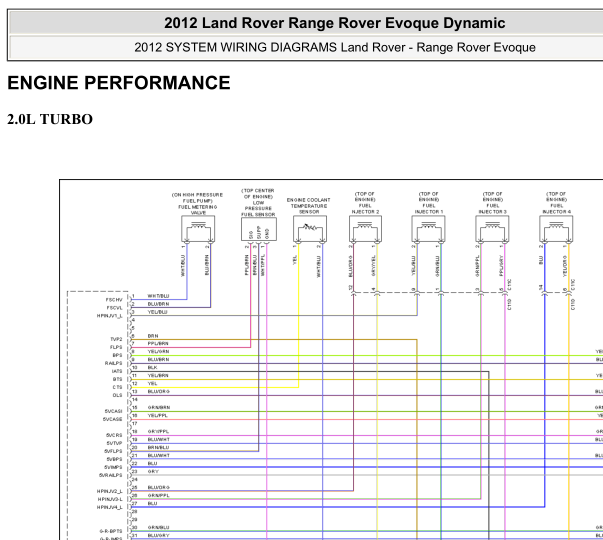Click the Fuel Injector 3 coil symbol

492,229
